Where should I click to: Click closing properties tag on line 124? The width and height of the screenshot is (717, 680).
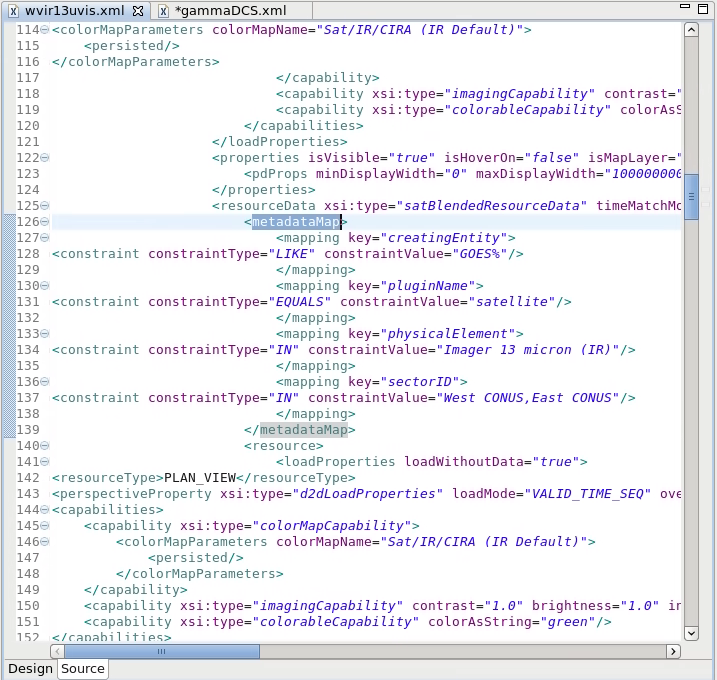[264, 190]
